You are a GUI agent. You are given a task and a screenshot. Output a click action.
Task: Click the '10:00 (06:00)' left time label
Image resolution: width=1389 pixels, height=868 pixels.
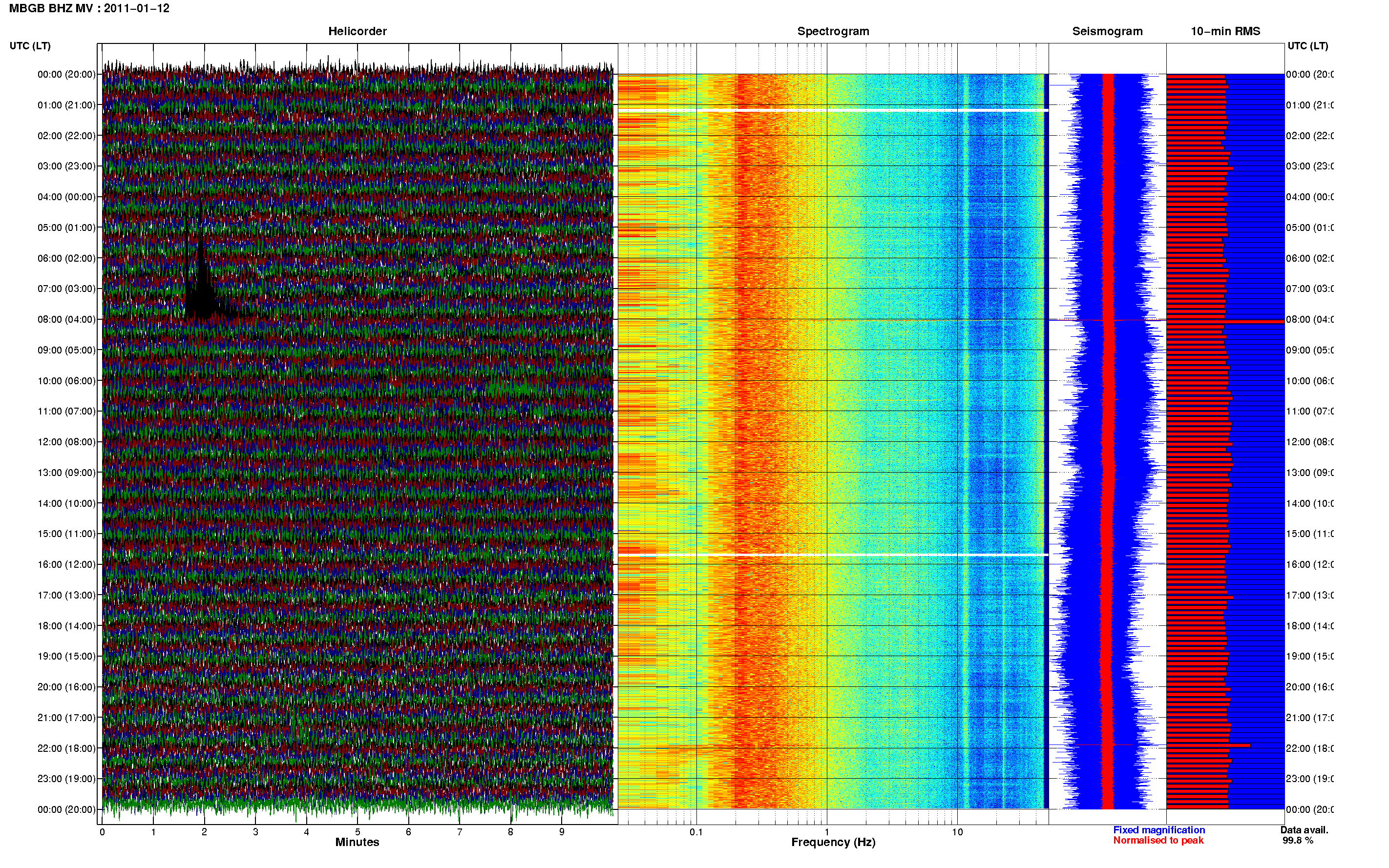[66, 381]
